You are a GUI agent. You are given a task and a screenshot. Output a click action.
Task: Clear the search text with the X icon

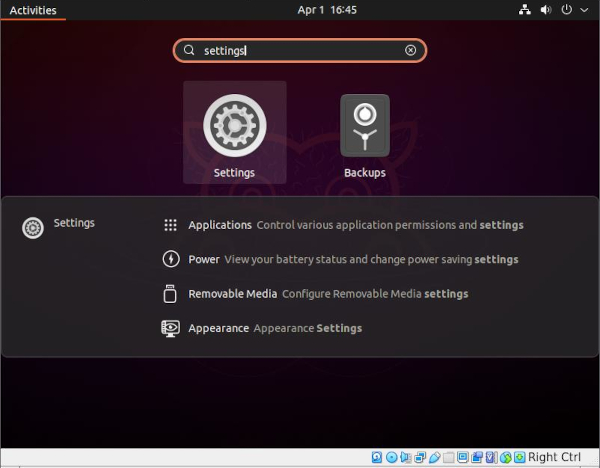pos(410,50)
